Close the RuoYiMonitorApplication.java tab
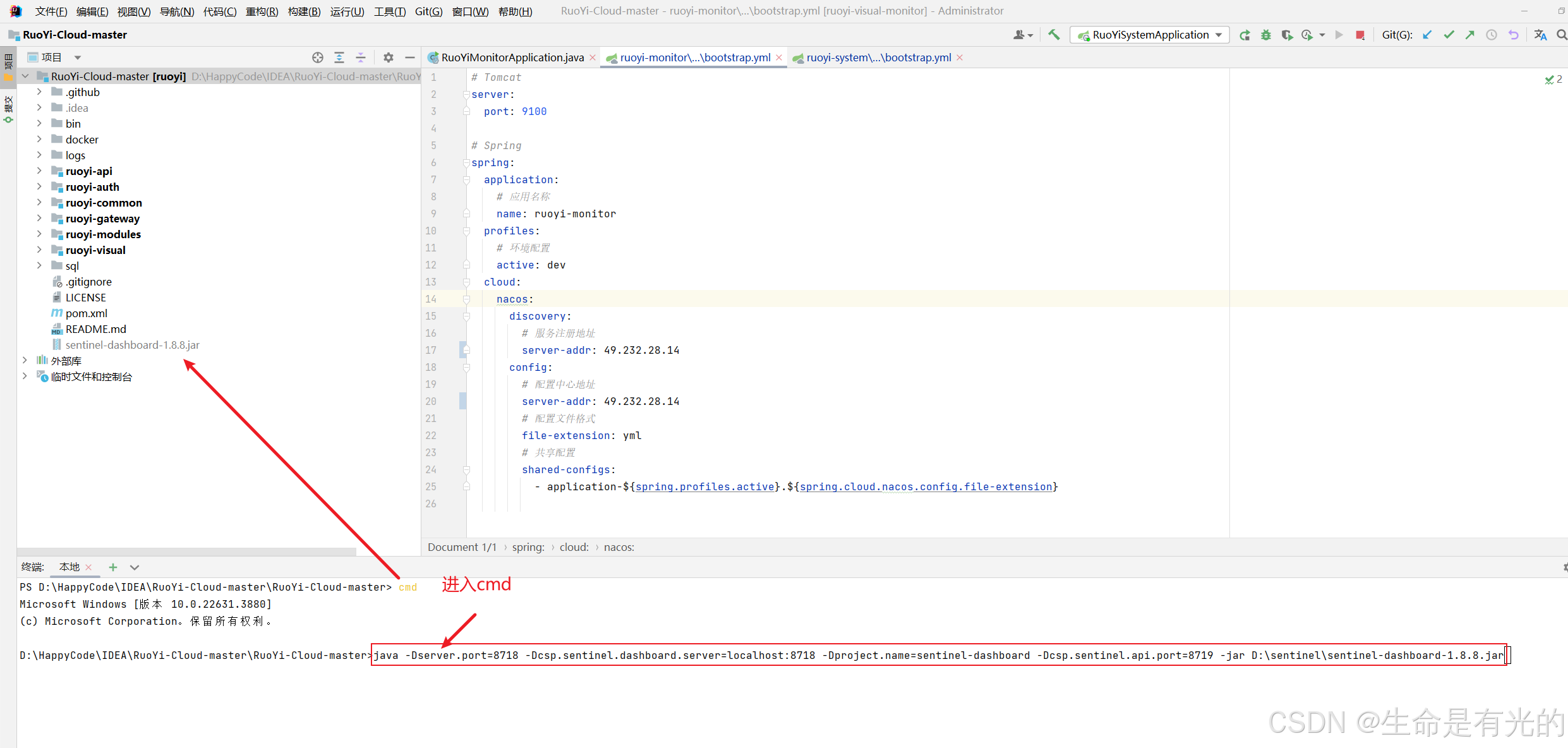The height and width of the screenshot is (748, 1568). [x=593, y=57]
